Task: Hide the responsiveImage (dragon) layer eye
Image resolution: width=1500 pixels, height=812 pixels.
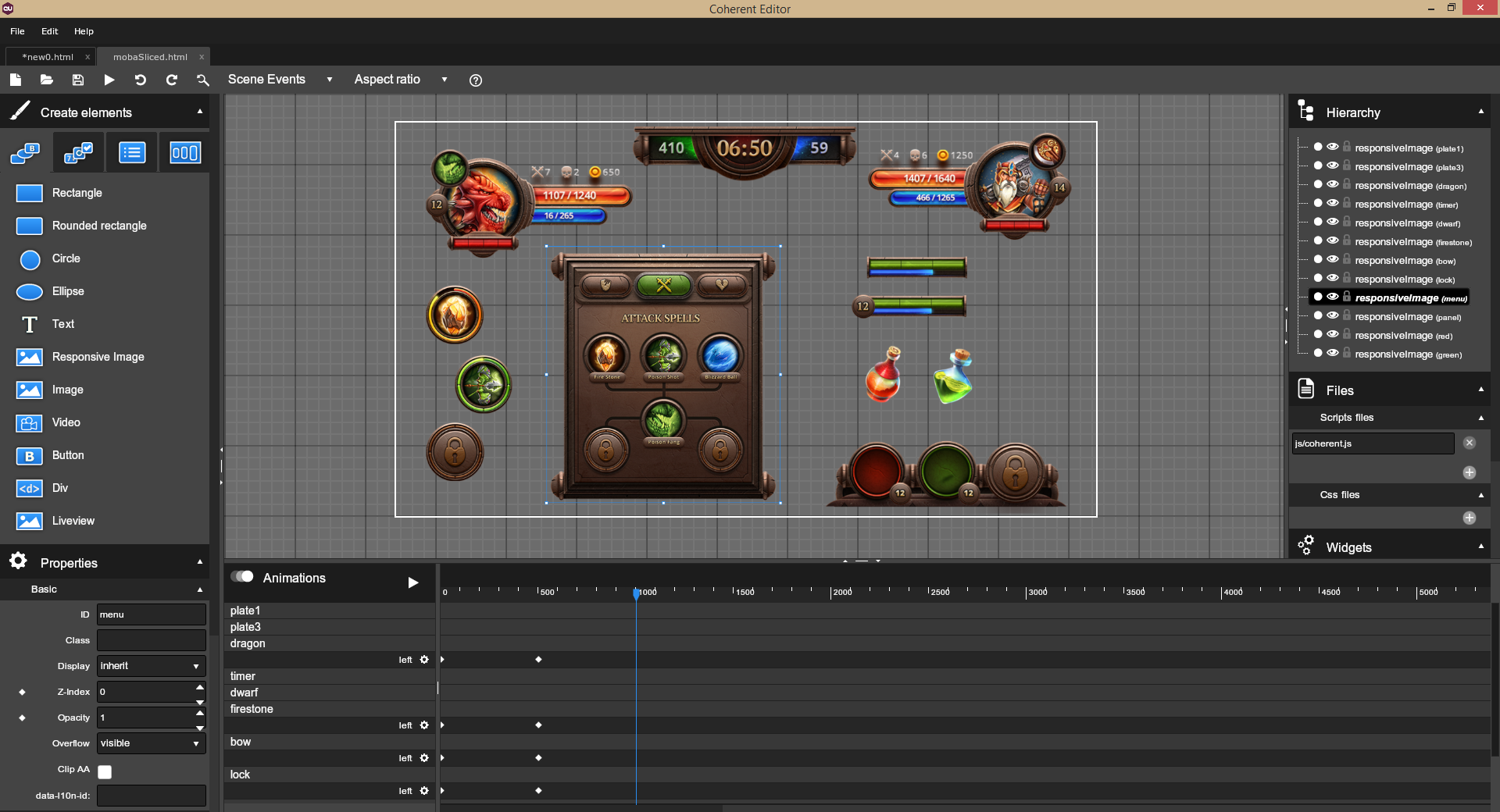Action: [1333, 185]
